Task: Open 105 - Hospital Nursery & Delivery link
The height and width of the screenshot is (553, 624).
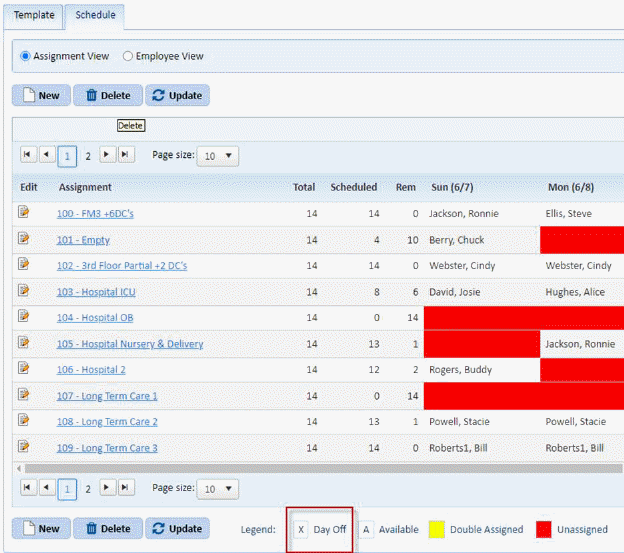Action: [x=130, y=344]
